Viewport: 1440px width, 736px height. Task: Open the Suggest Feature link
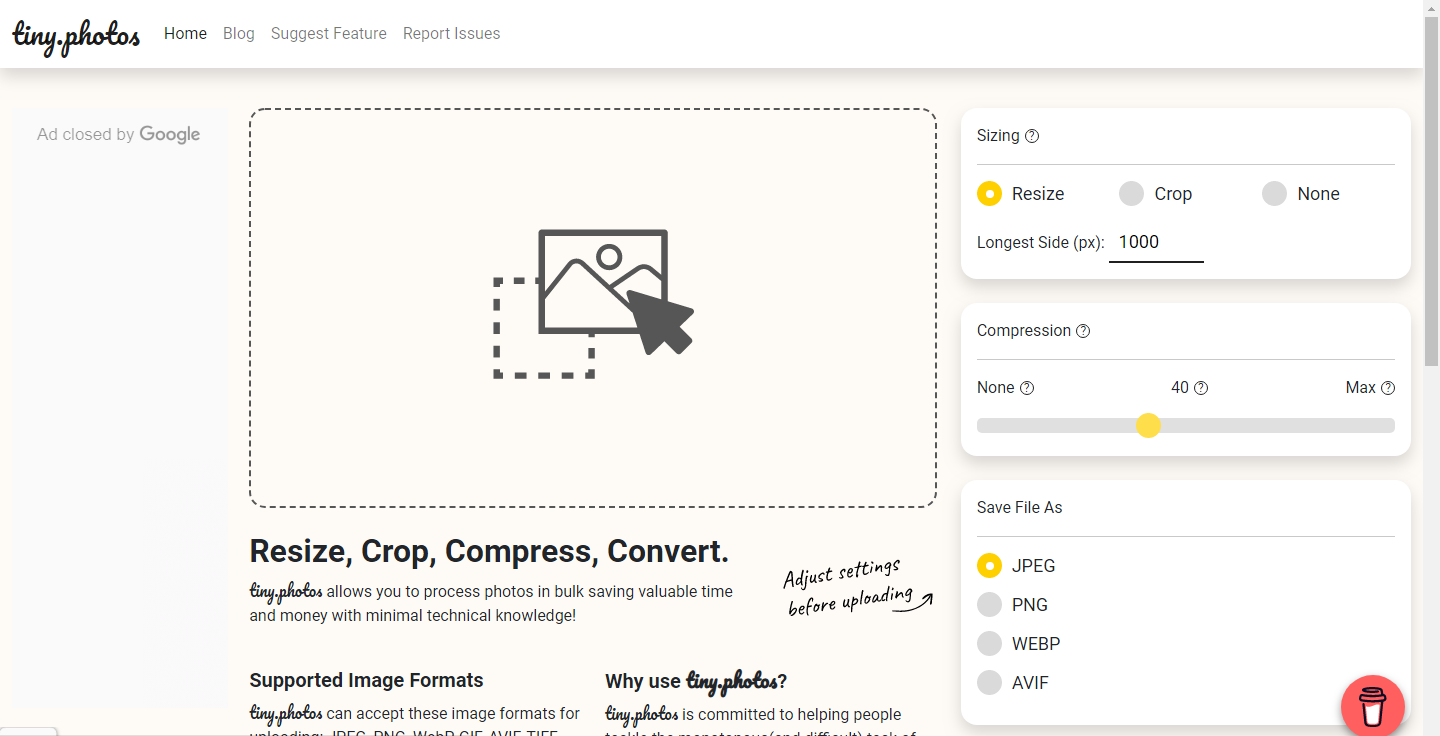[x=329, y=34]
